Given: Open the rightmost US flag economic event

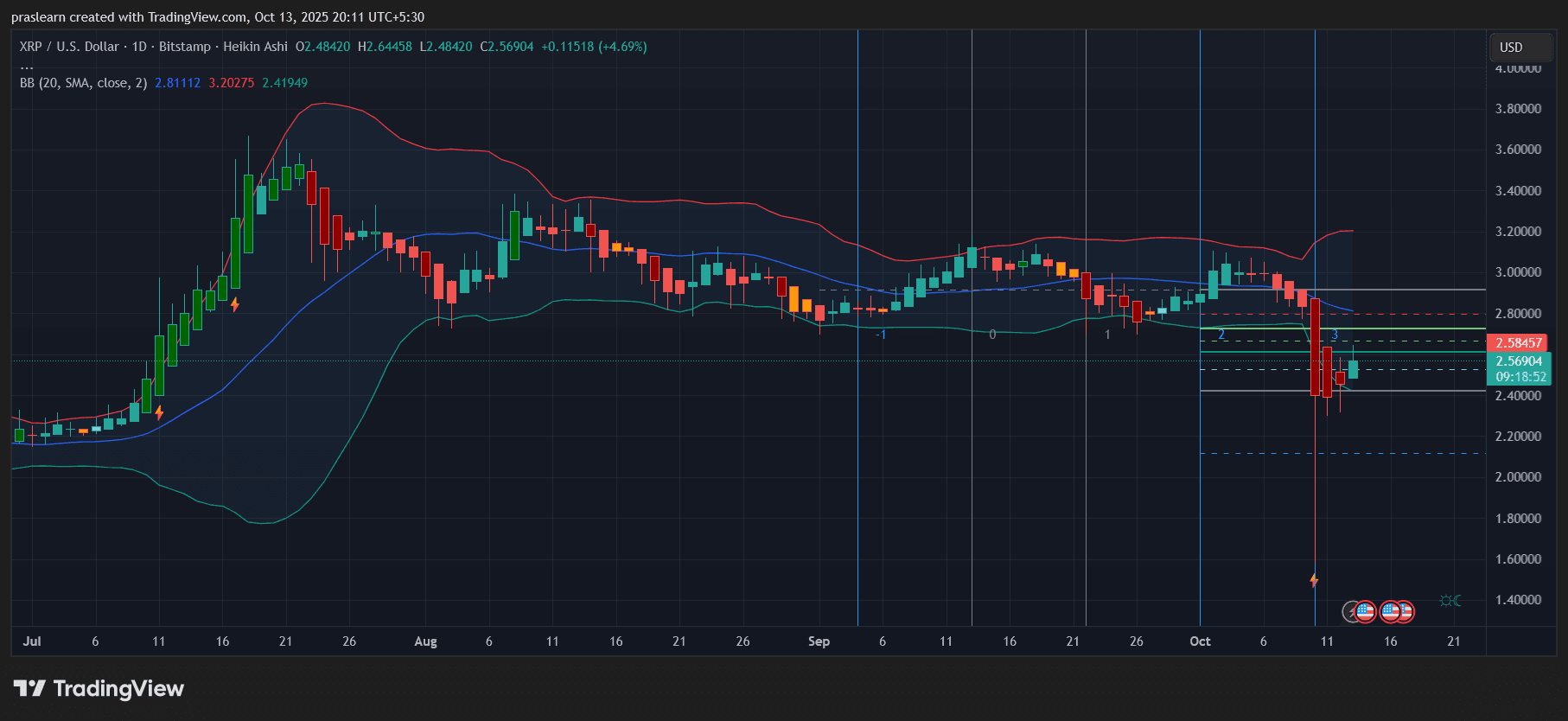Looking at the screenshot, I should [x=1404, y=612].
